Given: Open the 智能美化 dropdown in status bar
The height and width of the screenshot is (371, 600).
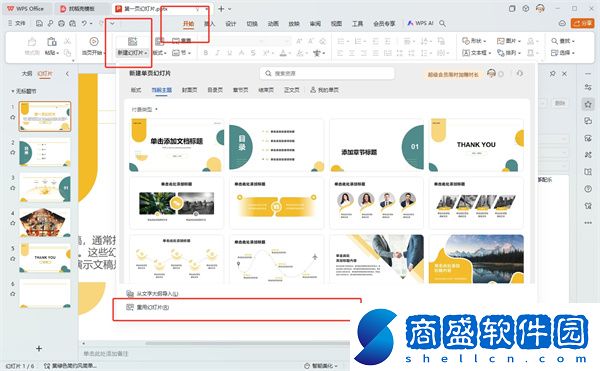Looking at the screenshot, I should [x=321, y=366].
